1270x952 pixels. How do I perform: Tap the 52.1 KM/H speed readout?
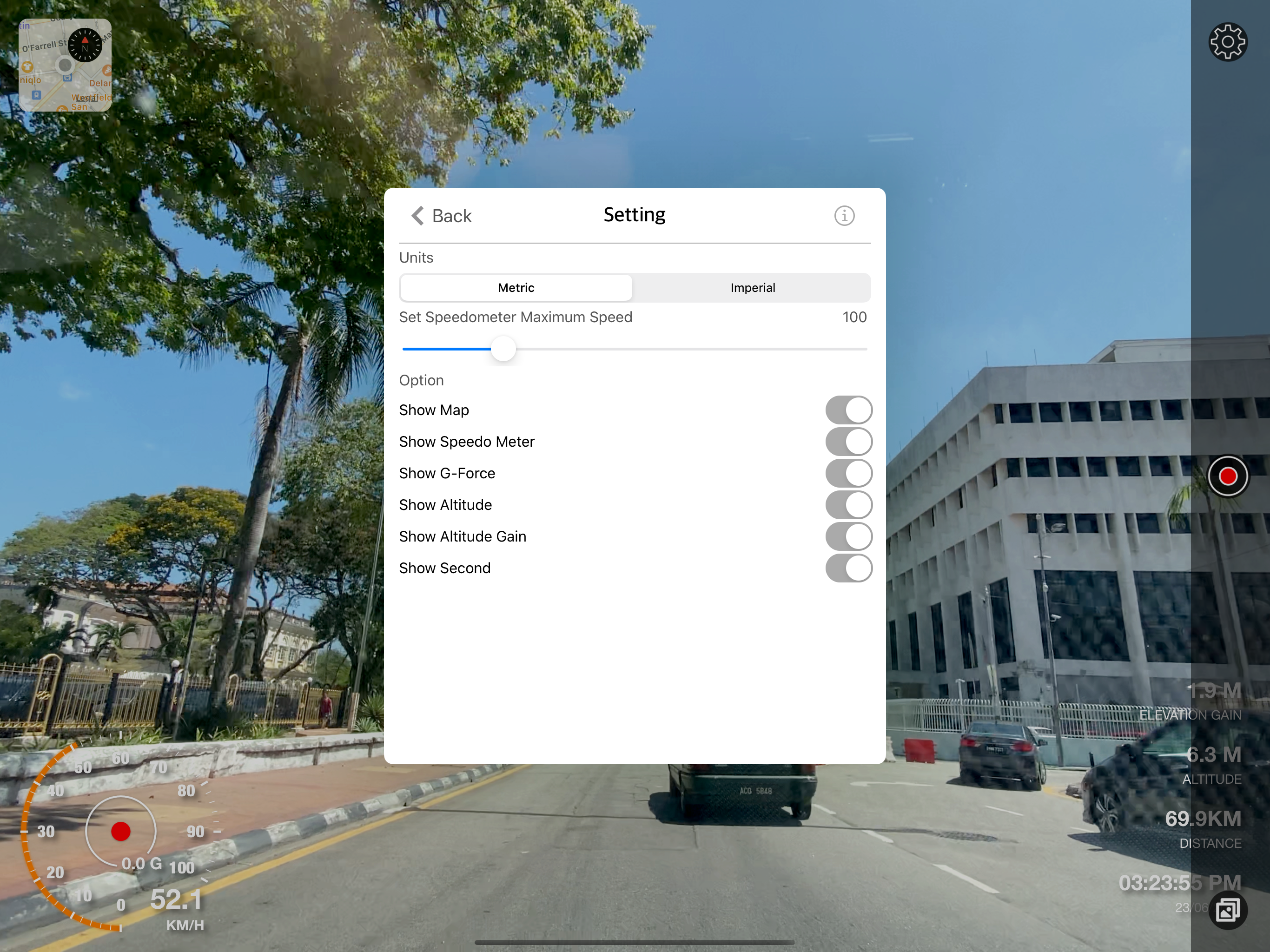(x=176, y=900)
